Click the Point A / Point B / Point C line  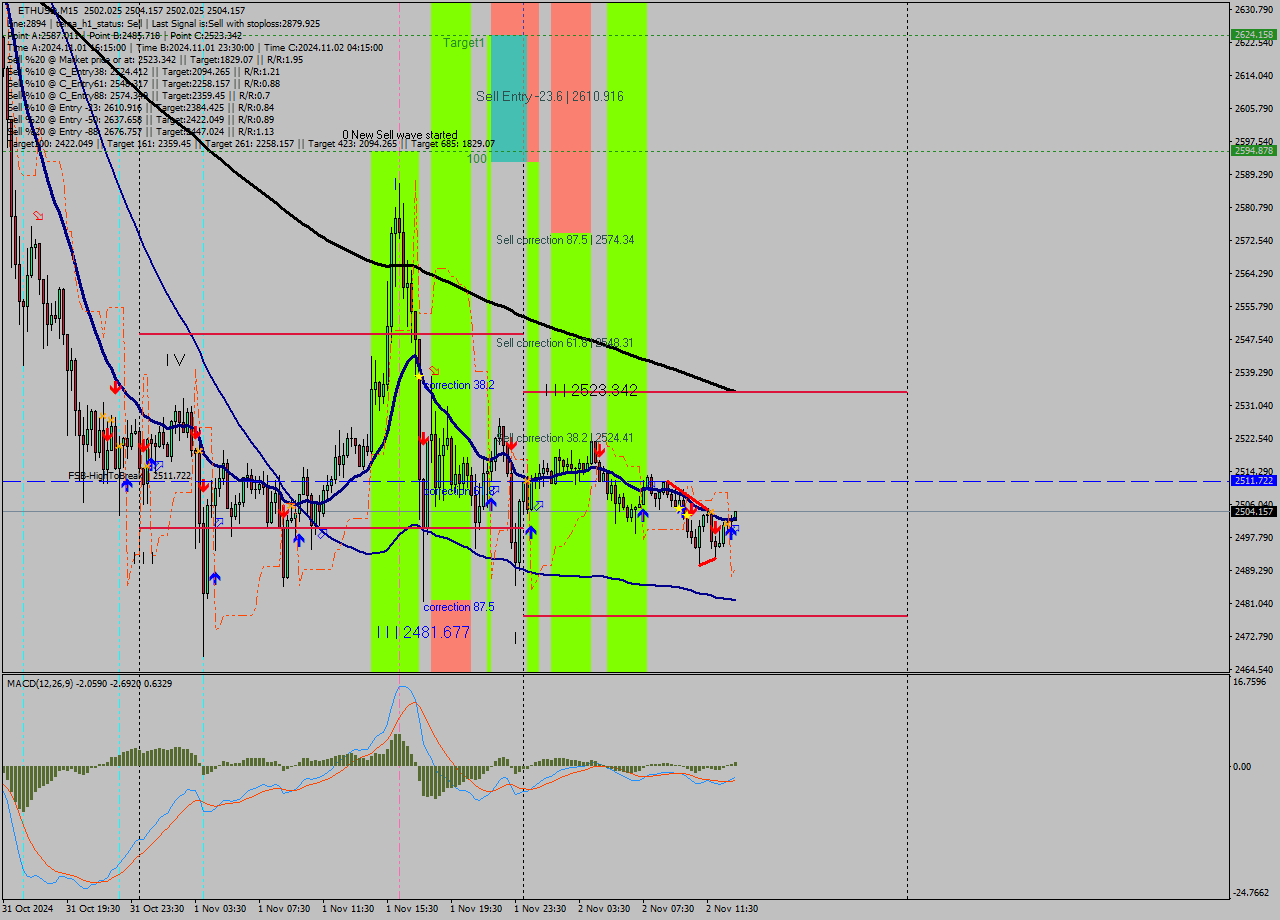pos(123,35)
